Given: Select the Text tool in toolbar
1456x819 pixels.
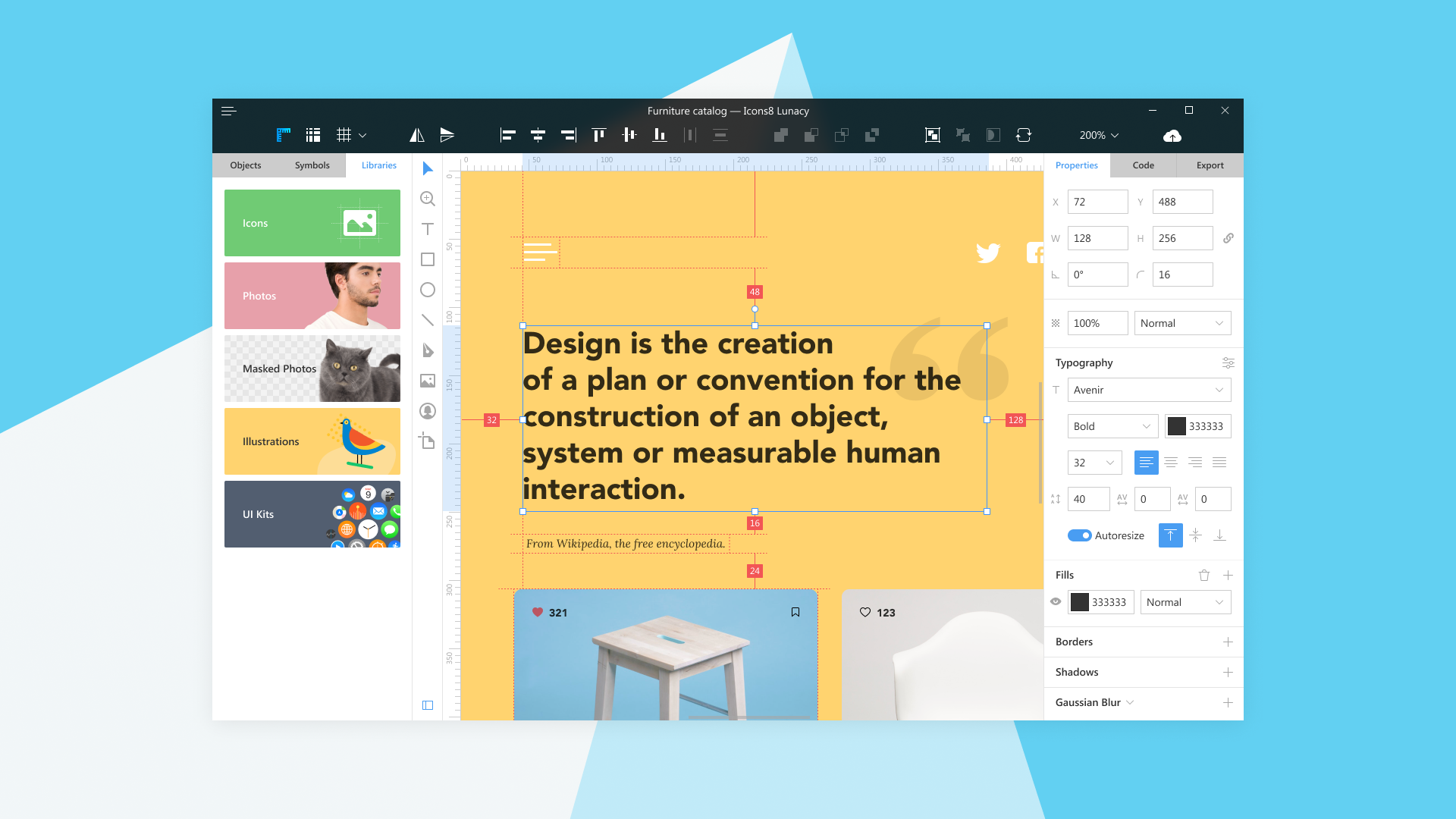Looking at the screenshot, I should (427, 228).
